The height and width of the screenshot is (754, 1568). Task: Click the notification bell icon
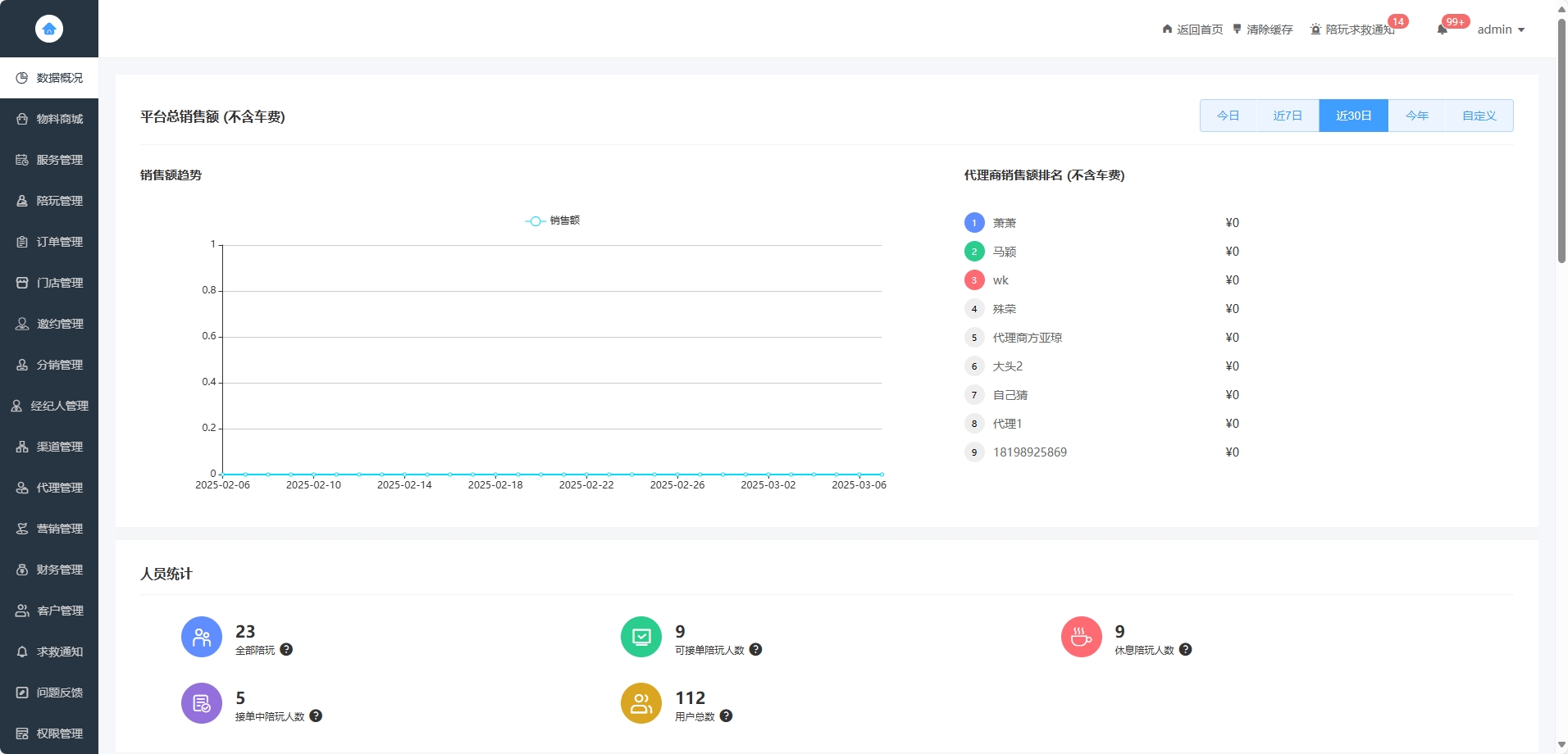1442,30
